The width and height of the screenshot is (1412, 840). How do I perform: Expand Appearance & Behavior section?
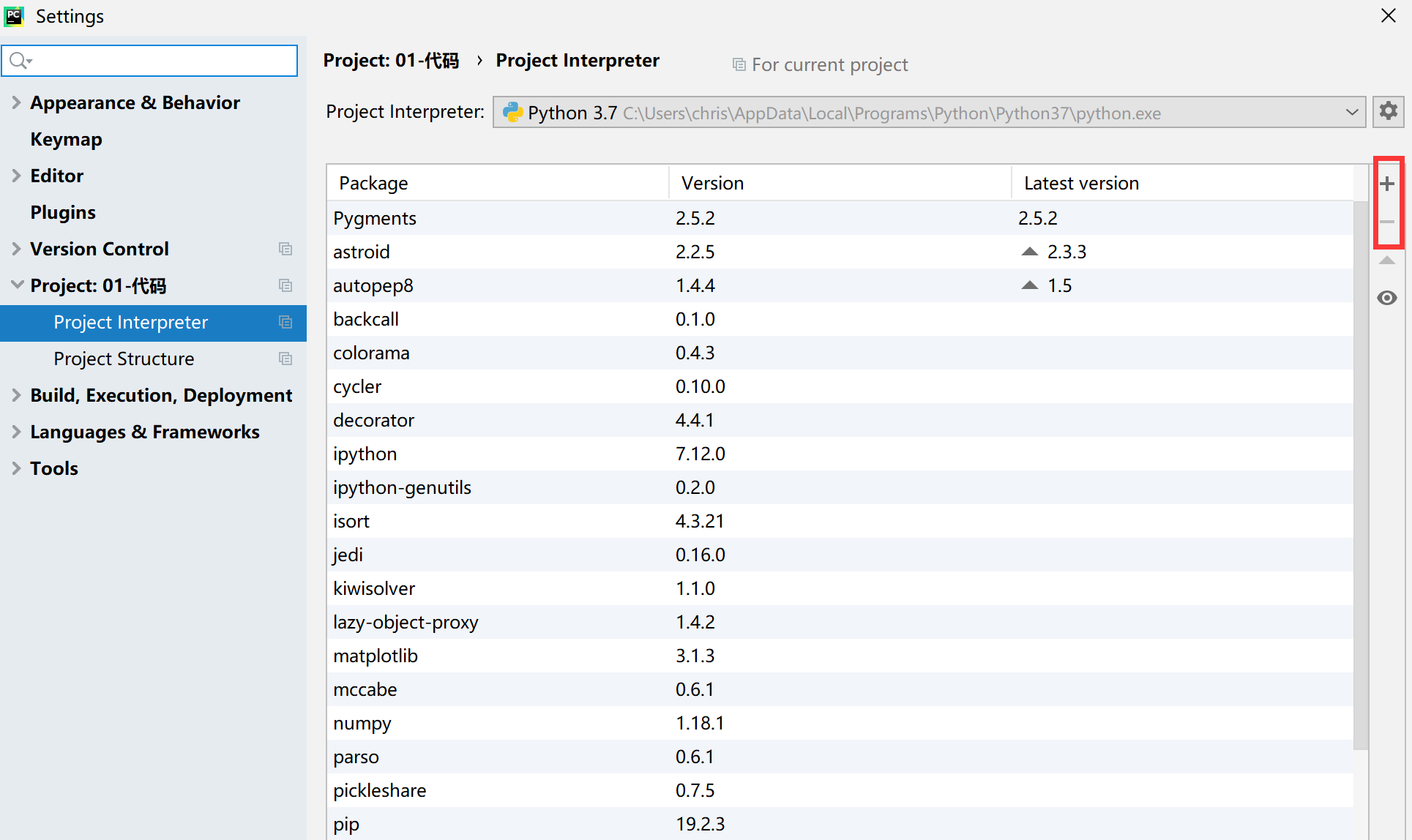point(16,102)
